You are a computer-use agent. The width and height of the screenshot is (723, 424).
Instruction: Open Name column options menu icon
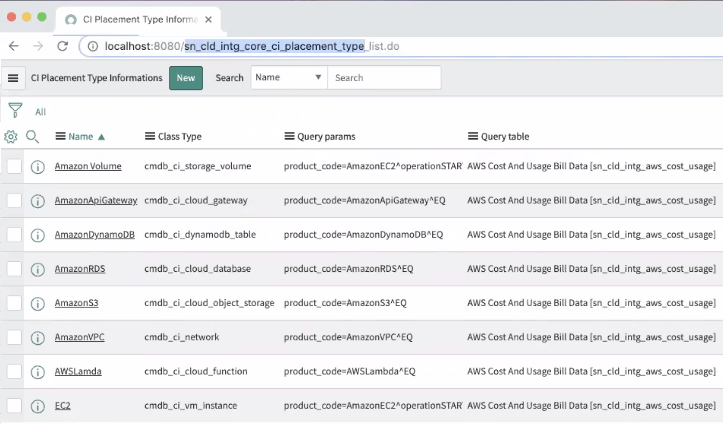(x=60, y=136)
